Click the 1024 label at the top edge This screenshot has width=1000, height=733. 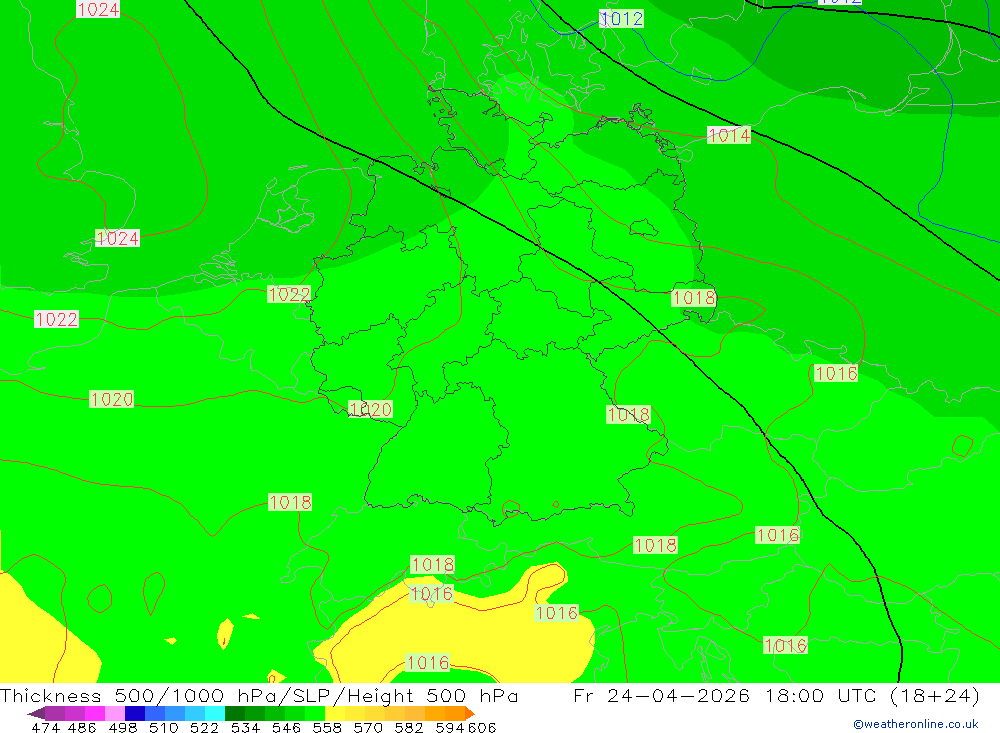pos(98,10)
